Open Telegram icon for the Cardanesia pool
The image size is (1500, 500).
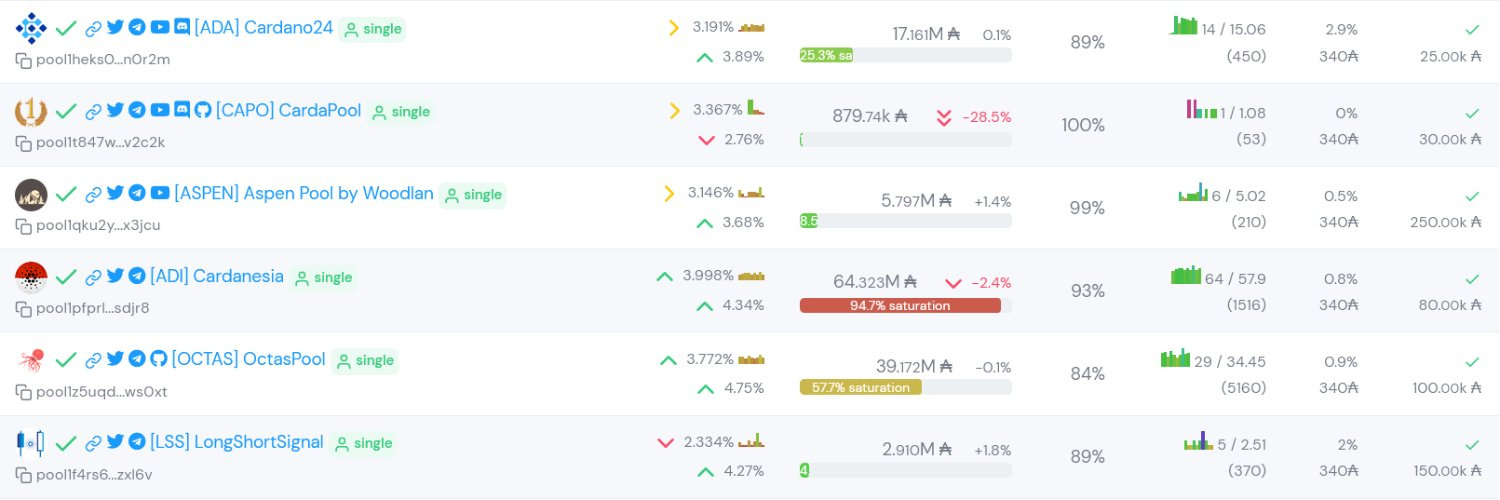click(137, 277)
